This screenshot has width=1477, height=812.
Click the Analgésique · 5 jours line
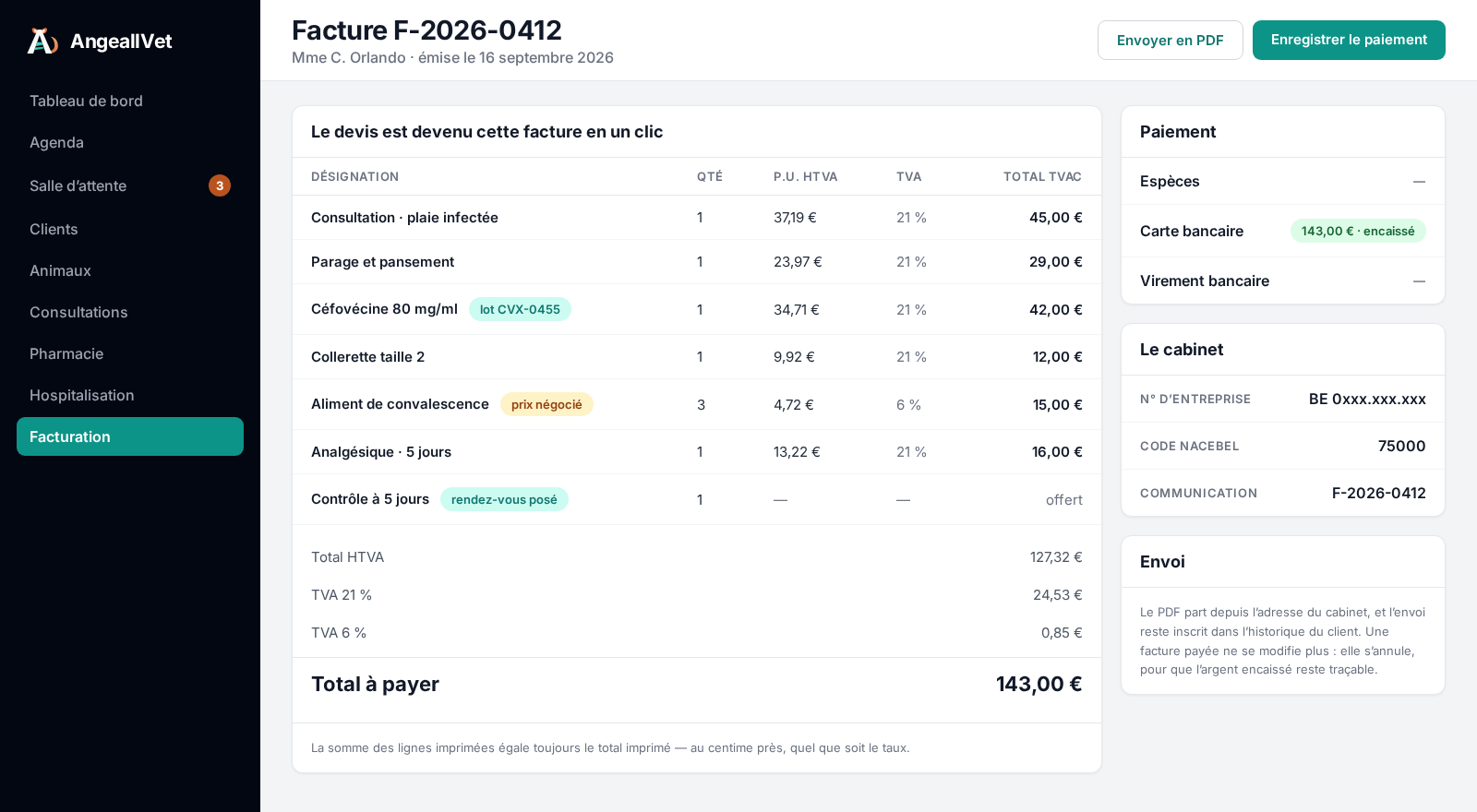point(697,452)
